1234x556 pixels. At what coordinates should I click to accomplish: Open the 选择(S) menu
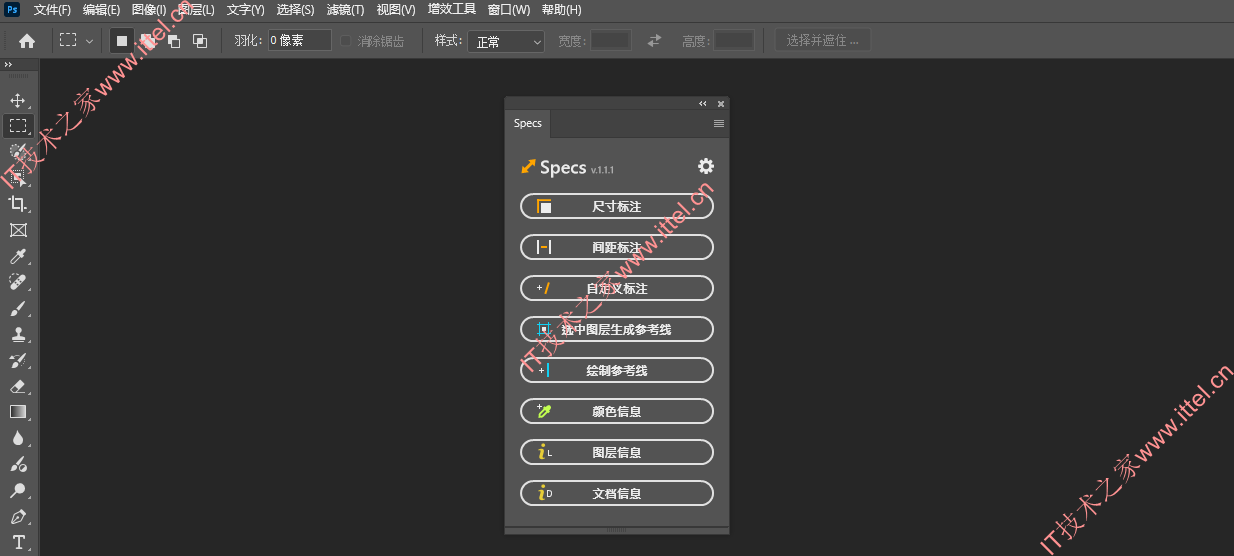[x=295, y=10]
